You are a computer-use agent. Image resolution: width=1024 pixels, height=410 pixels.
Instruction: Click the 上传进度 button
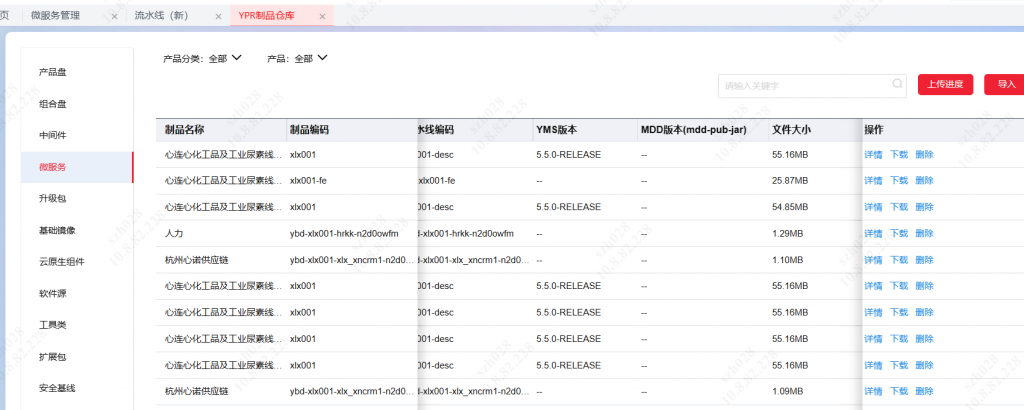click(944, 85)
